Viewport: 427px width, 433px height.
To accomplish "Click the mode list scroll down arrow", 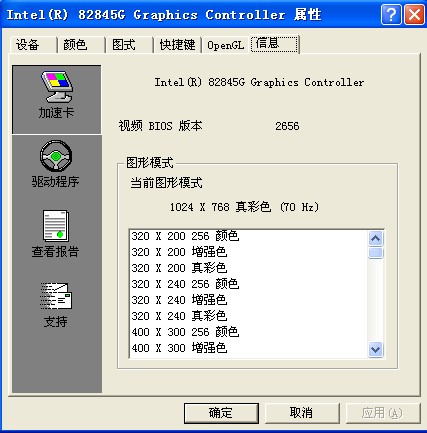I will pyautogui.click(x=376, y=349).
